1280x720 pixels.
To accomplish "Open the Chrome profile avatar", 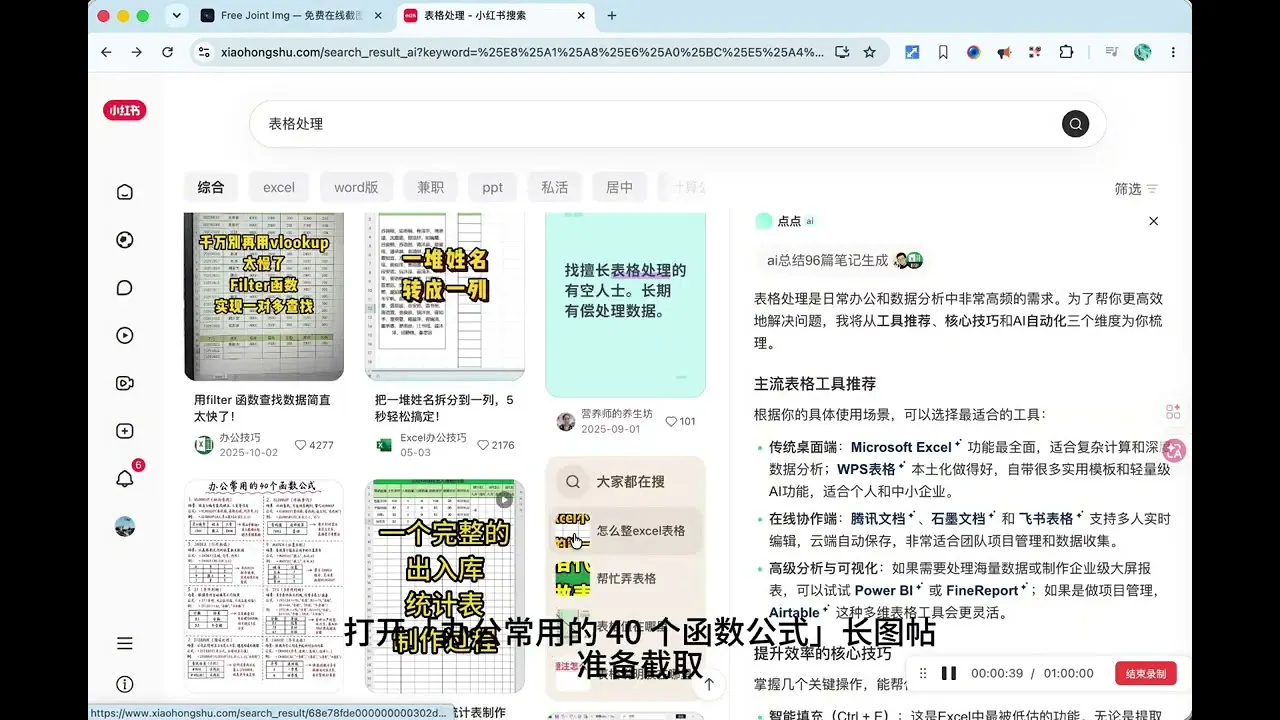I will (x=1143, y=52).
